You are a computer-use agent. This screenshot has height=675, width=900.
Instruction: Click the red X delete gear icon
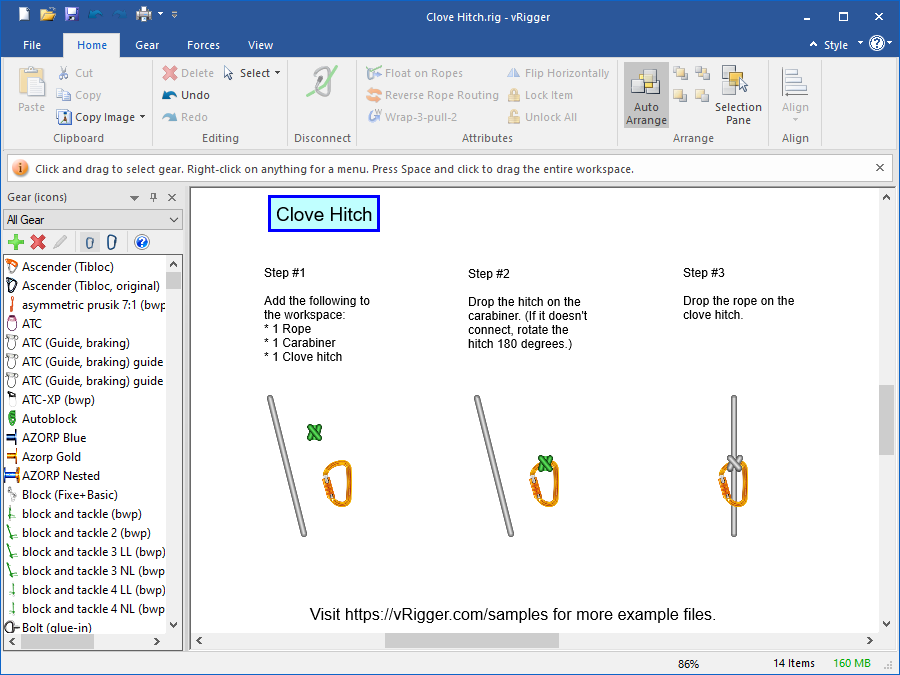38,242
